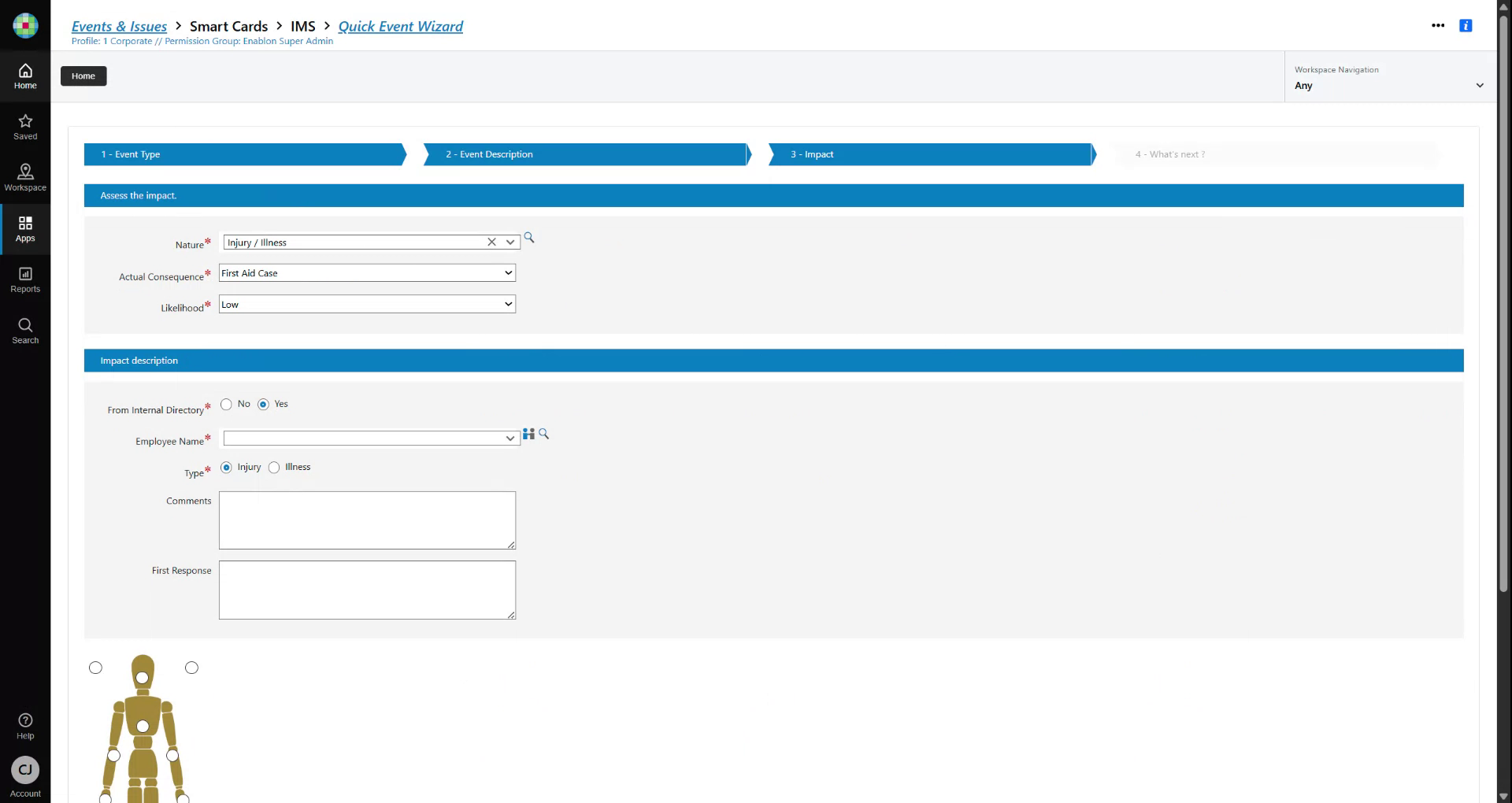The image size is (1512, 803).
Task: Open the Quick Event Wizard link
Action: coord(400,26)
